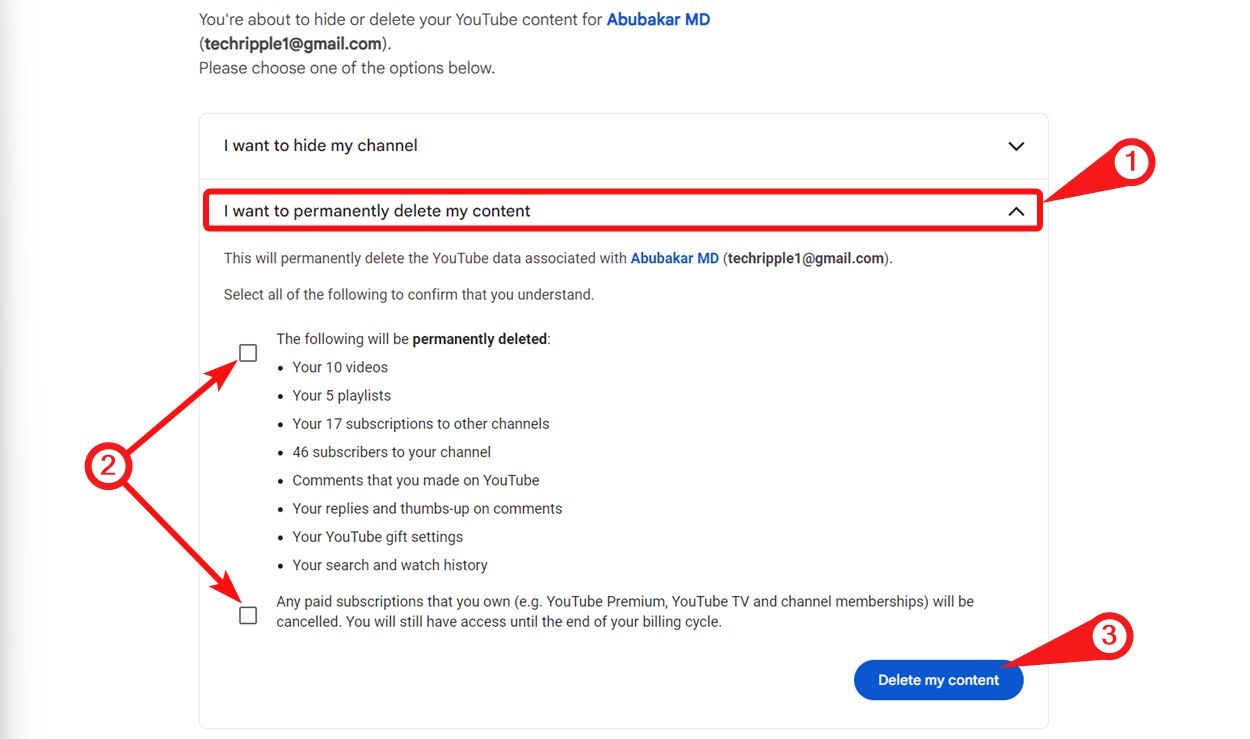Click the up chevron on the delete content section
This screenshot has width=1250, height=739.
point(1016,211)
